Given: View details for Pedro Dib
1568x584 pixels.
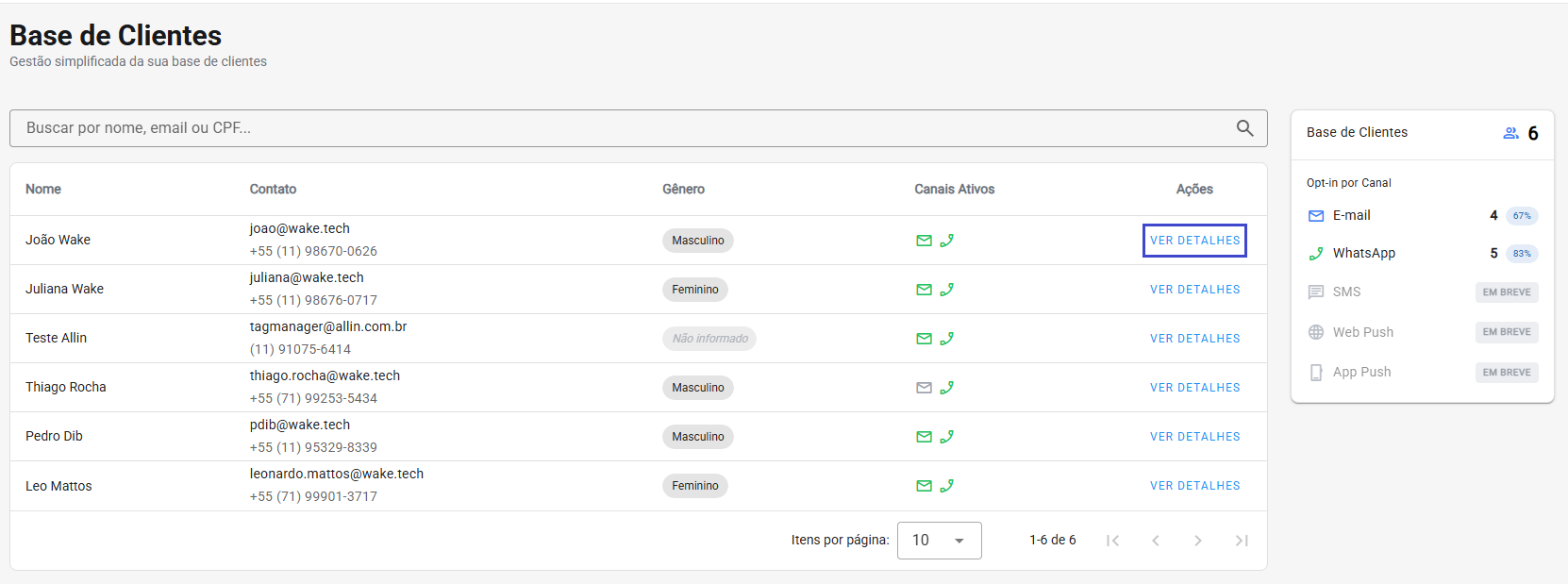Looking at the screenshot, I should [1194, 437].
